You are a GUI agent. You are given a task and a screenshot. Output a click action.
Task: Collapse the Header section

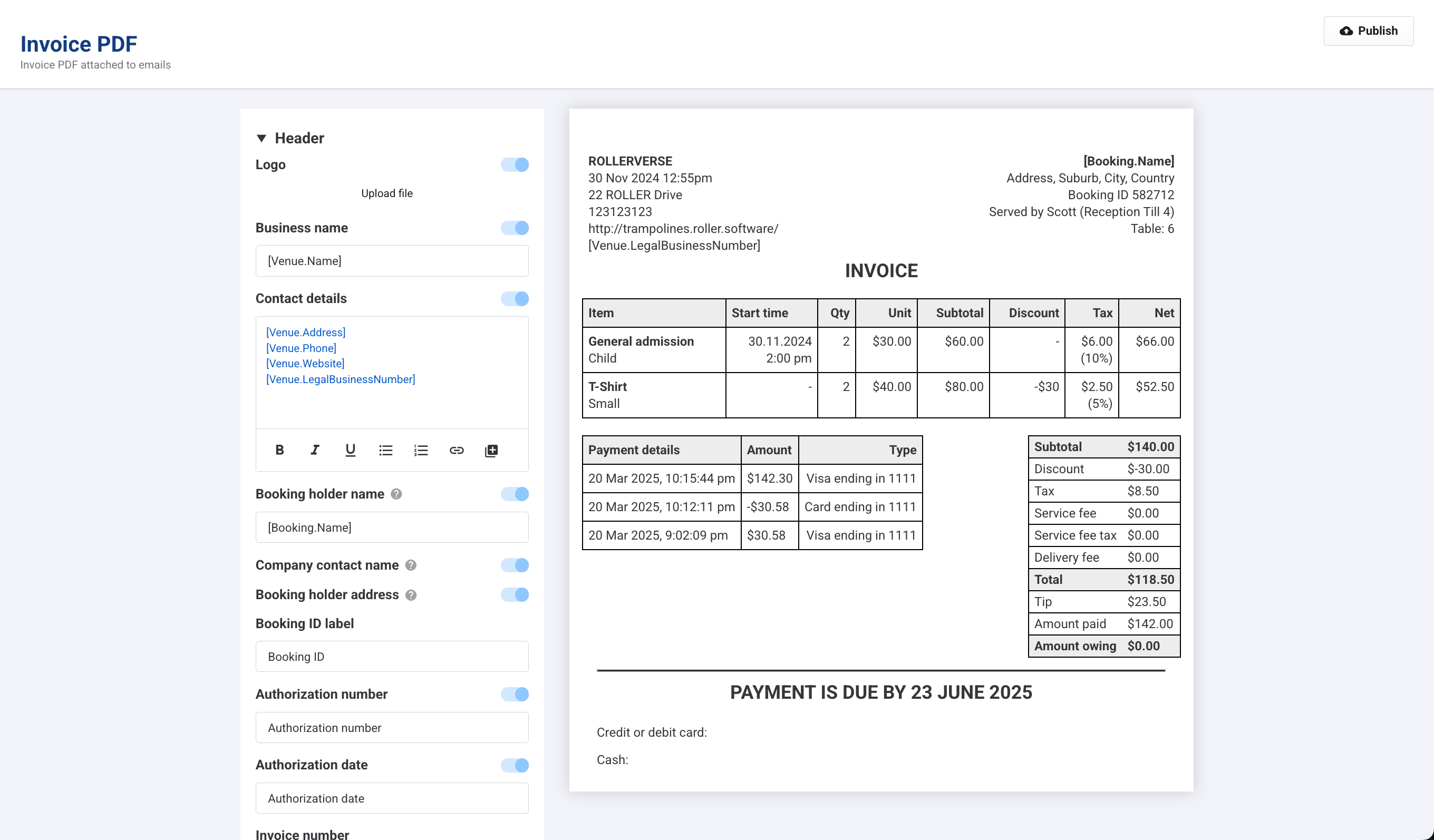click(262, 138)
